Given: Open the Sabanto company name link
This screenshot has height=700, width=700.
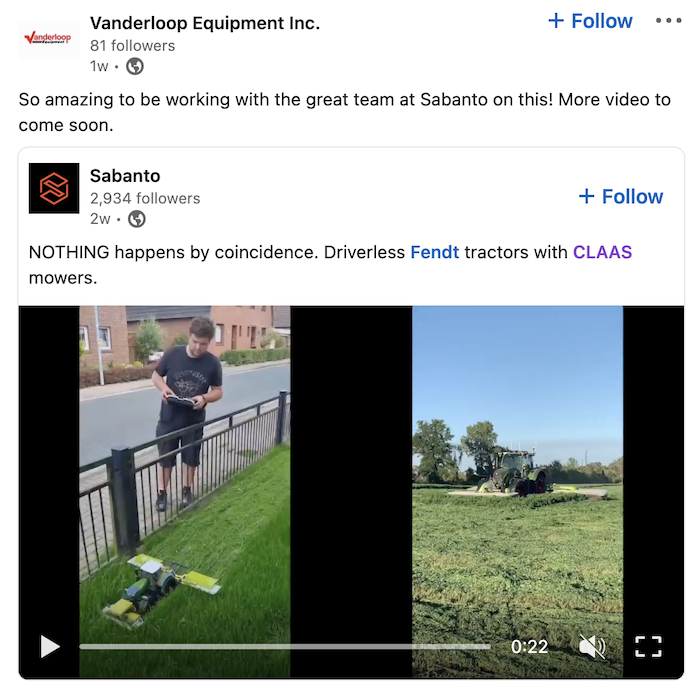Looking at the screenshot, I should (x=125, y=176).
